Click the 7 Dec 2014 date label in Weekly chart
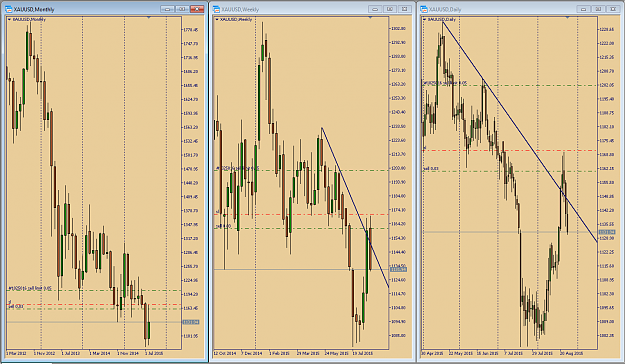Viewport: 625px width, 364px height. 252,353
